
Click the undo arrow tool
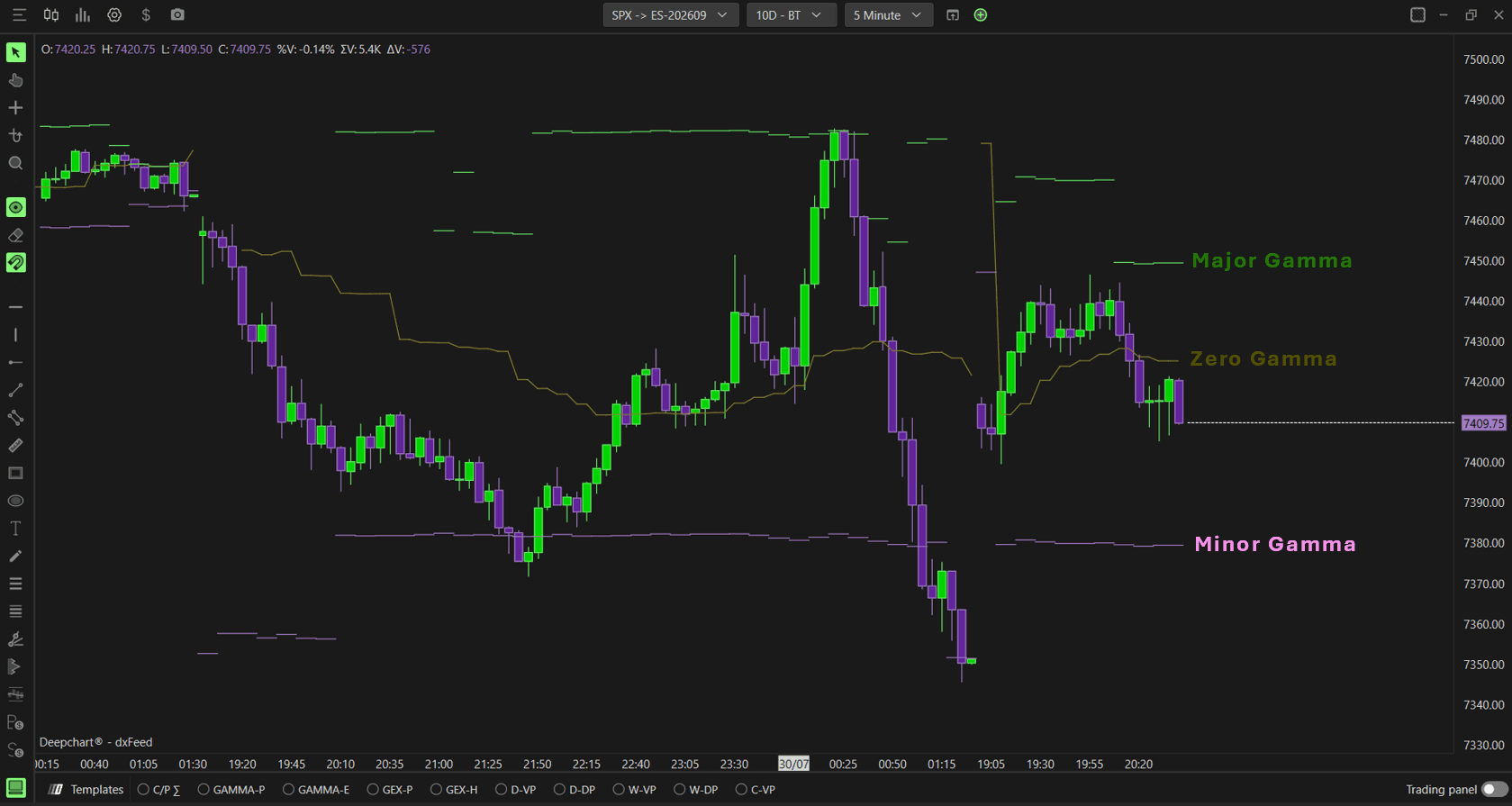coord(15,136)
